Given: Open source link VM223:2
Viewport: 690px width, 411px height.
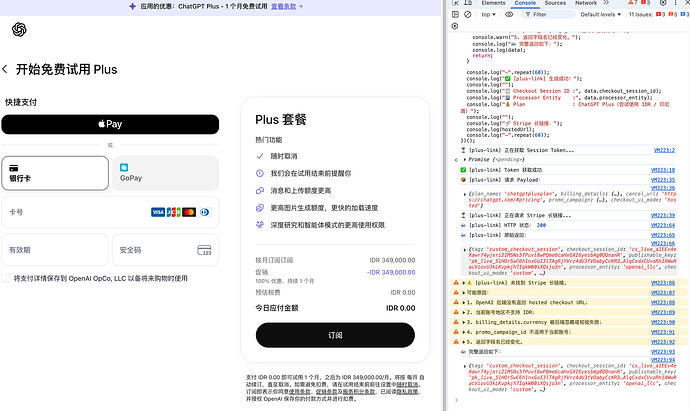Looking at the screenshot, I should (x=664, y=150).
